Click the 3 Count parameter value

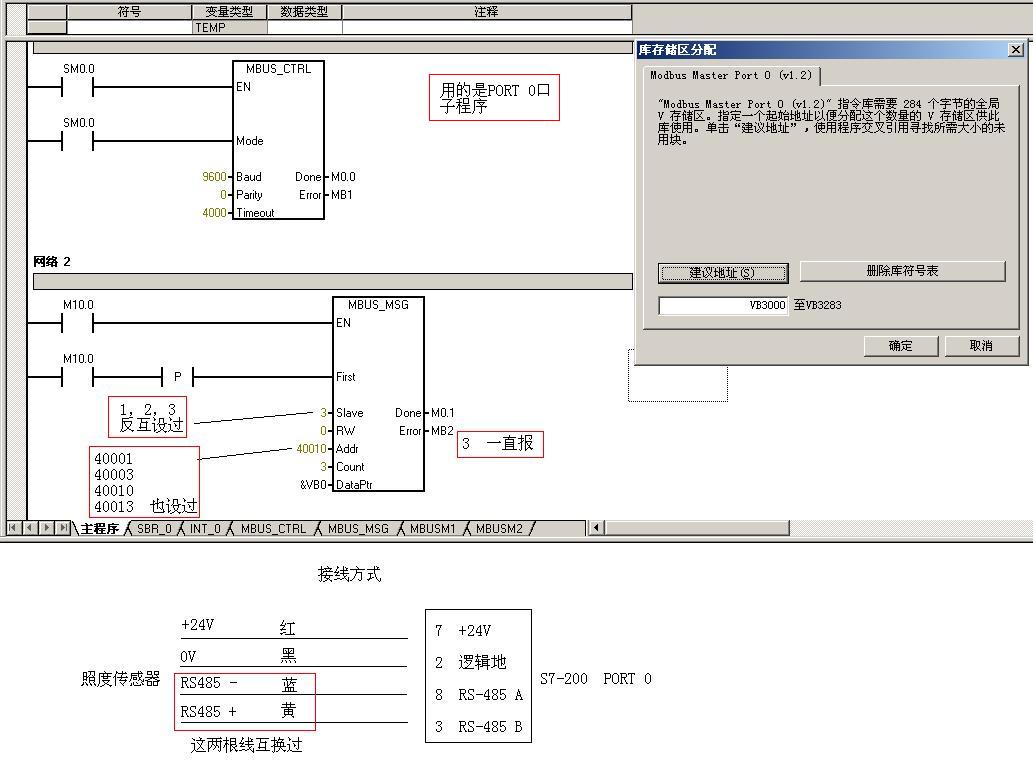323,467
